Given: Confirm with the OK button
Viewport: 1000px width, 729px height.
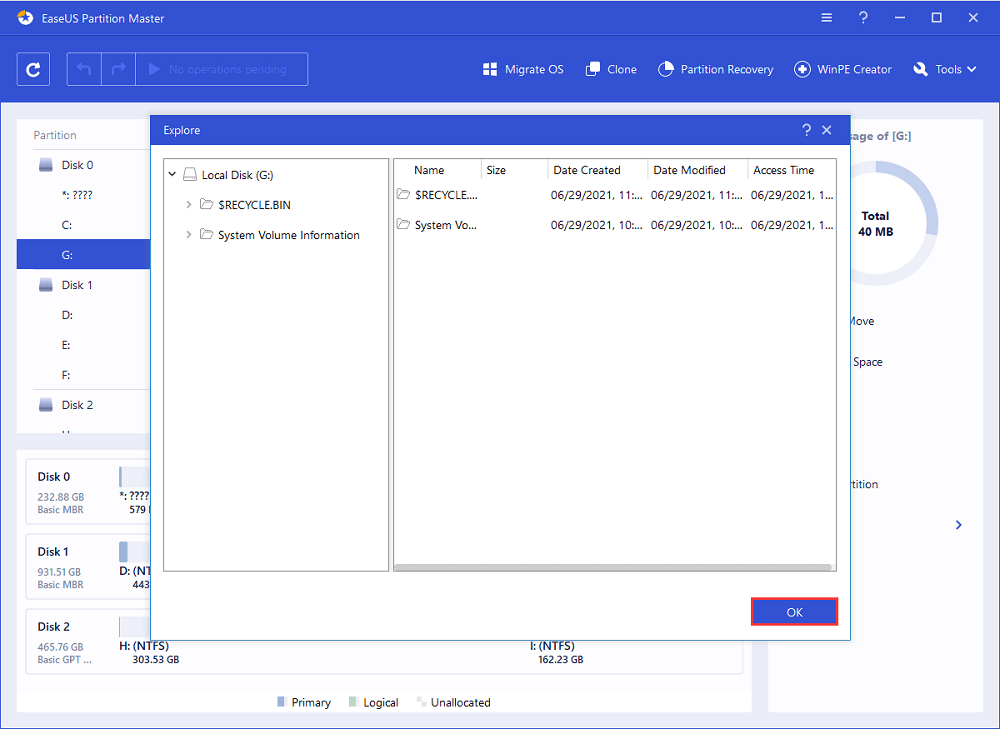Looking at the screenshot, I should [794, 612].
